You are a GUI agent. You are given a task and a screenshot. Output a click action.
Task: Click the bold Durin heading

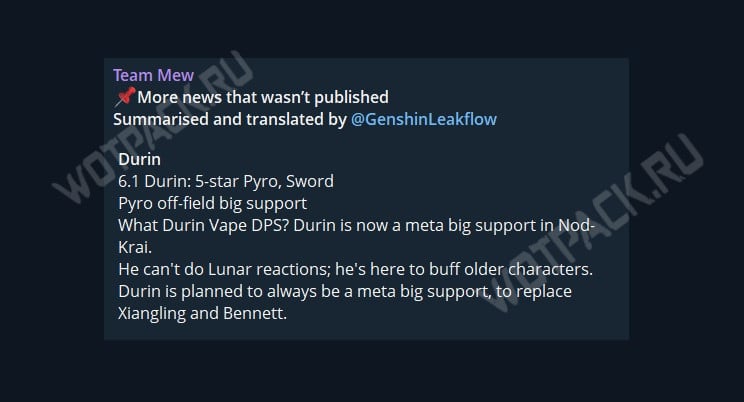(x=140, y=159)
